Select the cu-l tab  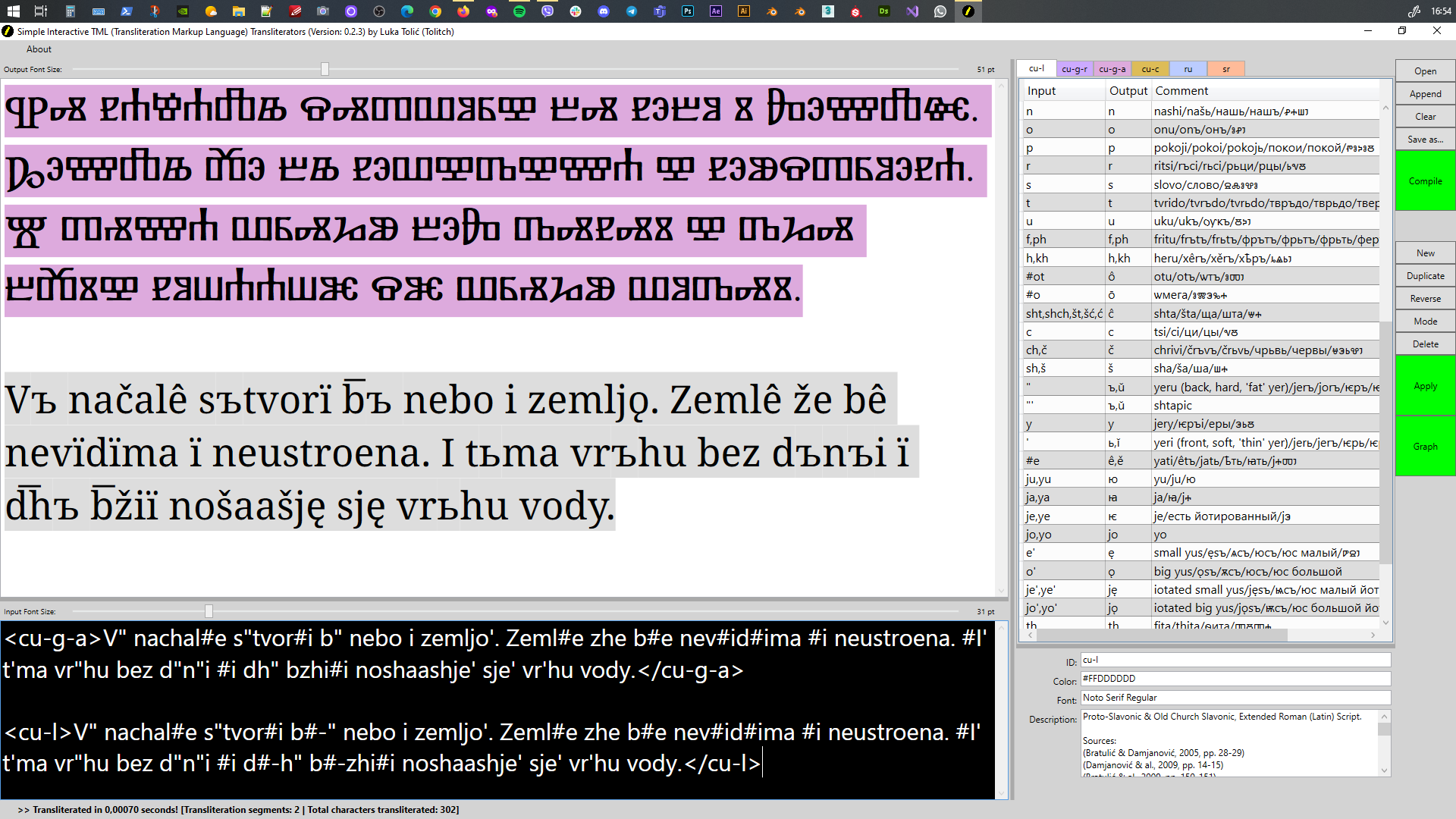point(1037,68)
